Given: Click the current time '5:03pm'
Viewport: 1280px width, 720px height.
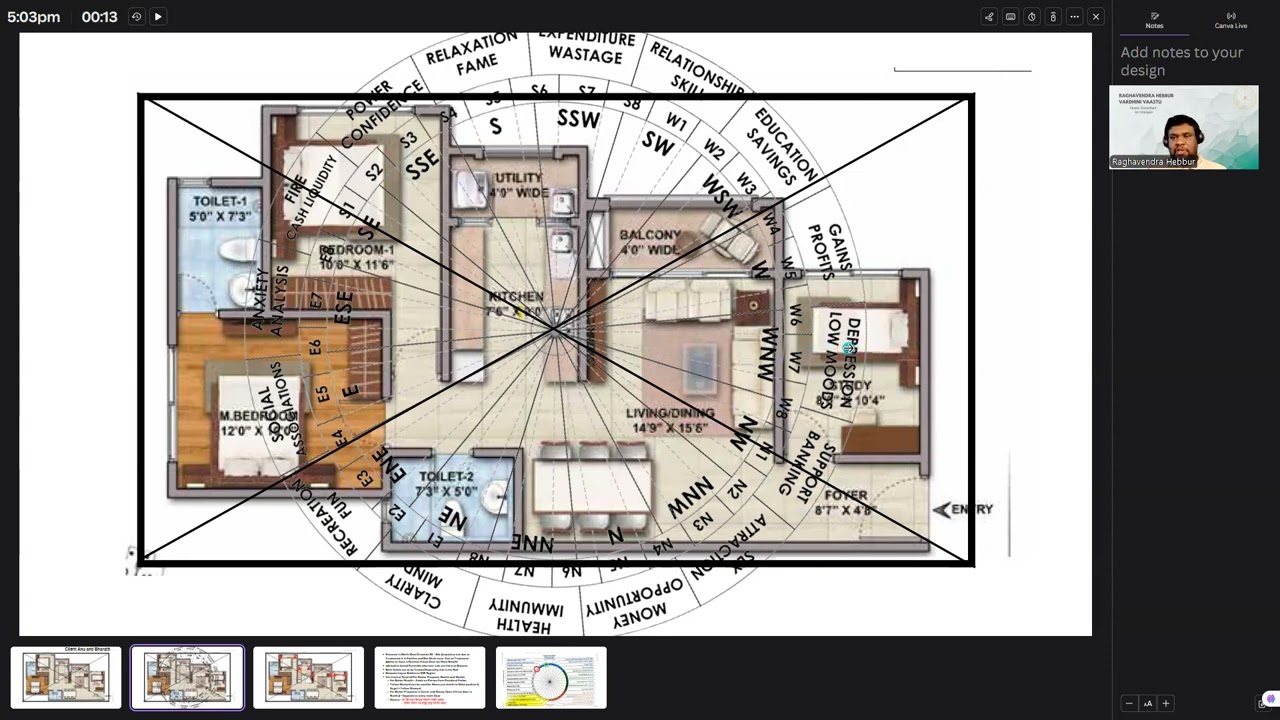Looking at the screenshot, I should point(33,17).
